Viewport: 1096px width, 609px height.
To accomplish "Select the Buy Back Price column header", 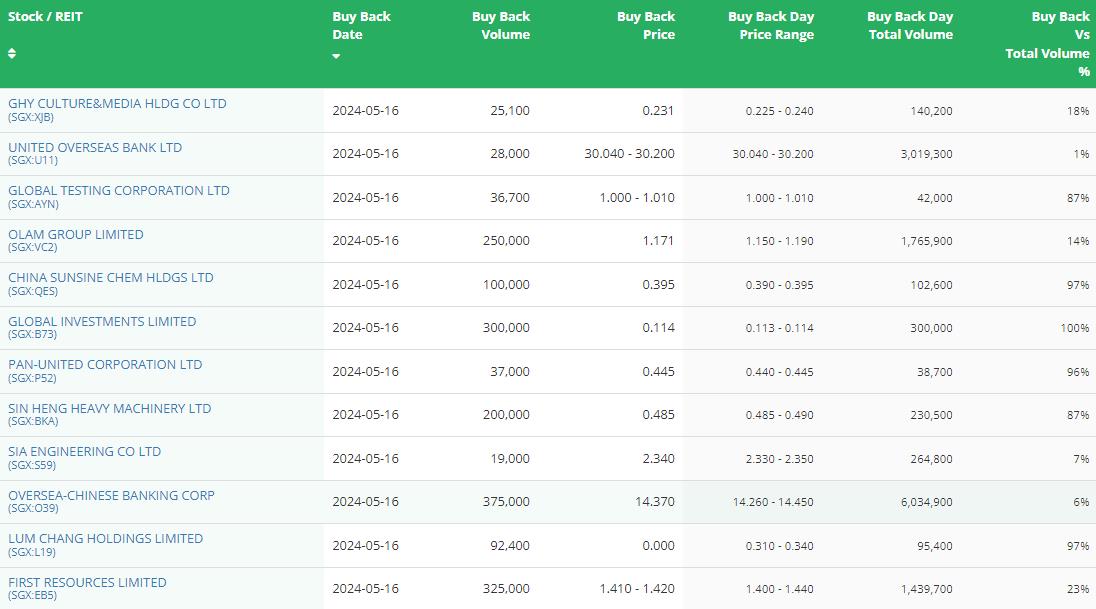I will coord(646,25).
